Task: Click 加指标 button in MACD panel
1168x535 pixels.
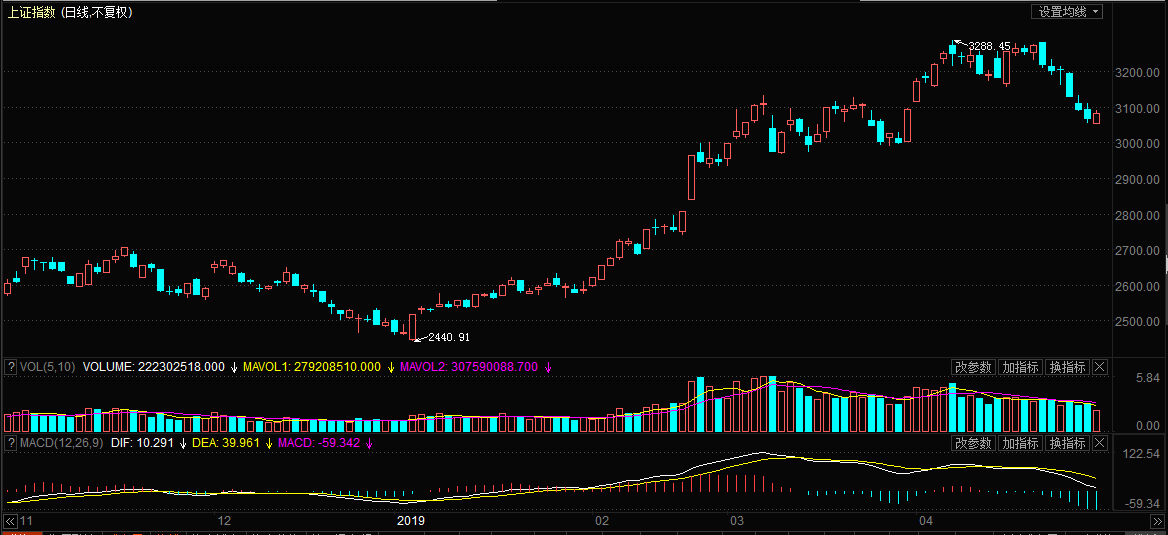Action: coord(1021,443)
